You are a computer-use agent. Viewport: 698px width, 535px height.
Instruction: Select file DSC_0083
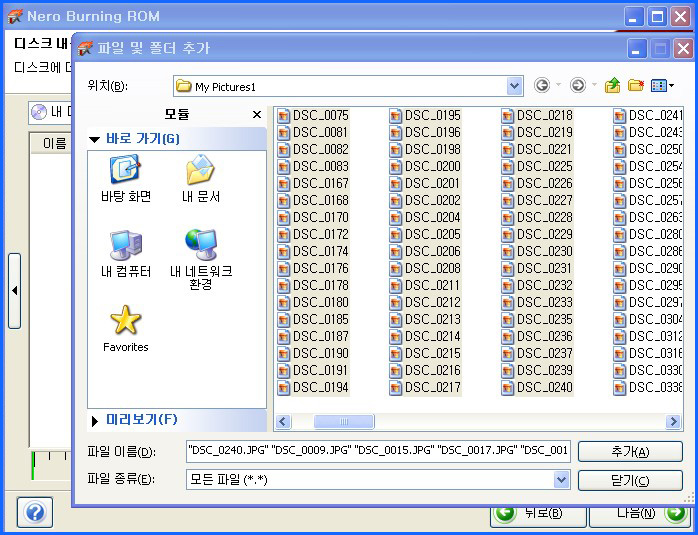(312, 166)
